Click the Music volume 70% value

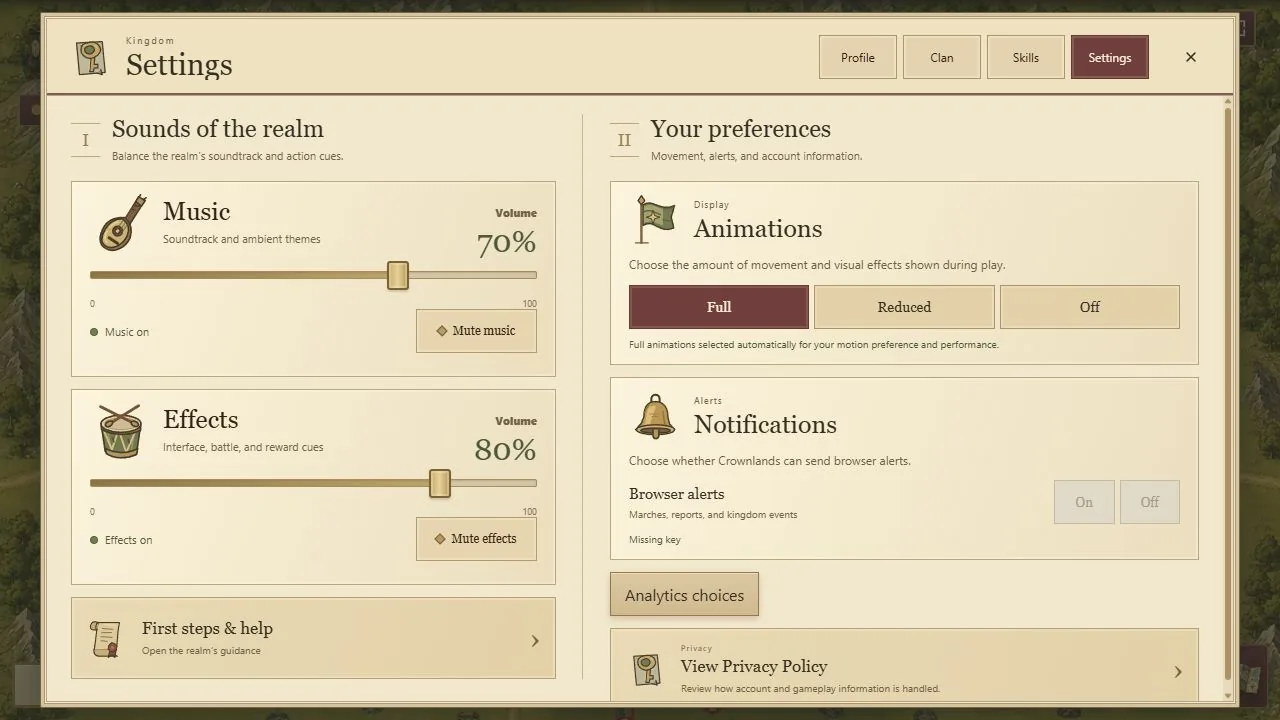click(506, 243)
